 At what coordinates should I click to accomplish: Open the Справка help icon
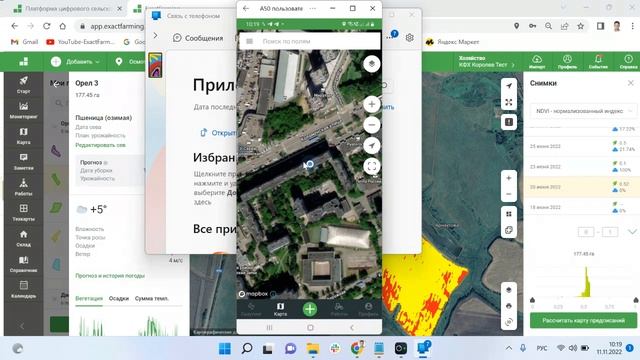(628, 61)
